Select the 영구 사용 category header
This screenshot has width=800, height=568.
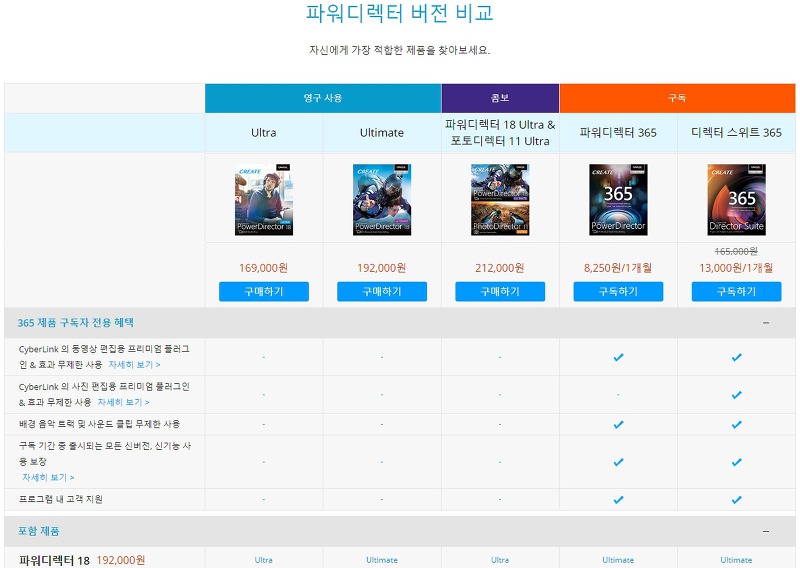[x=323, y=98]
